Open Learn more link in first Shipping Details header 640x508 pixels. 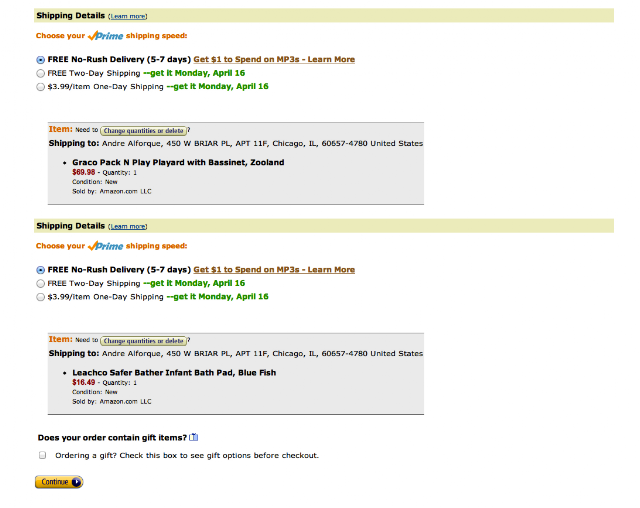128,16
